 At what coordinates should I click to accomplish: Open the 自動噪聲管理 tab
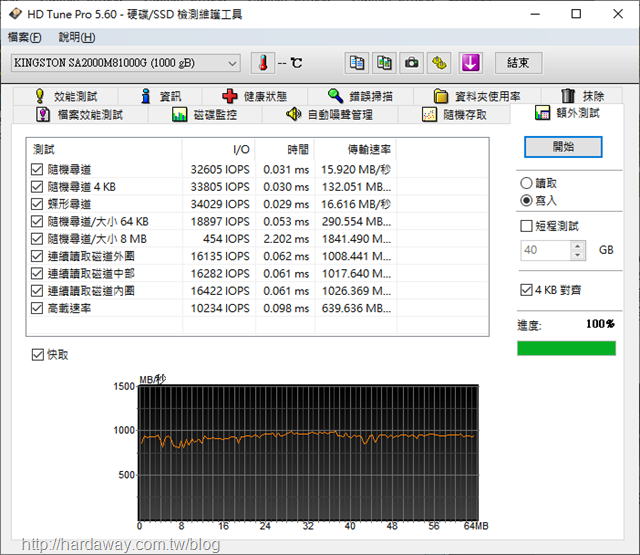(330, 115)
